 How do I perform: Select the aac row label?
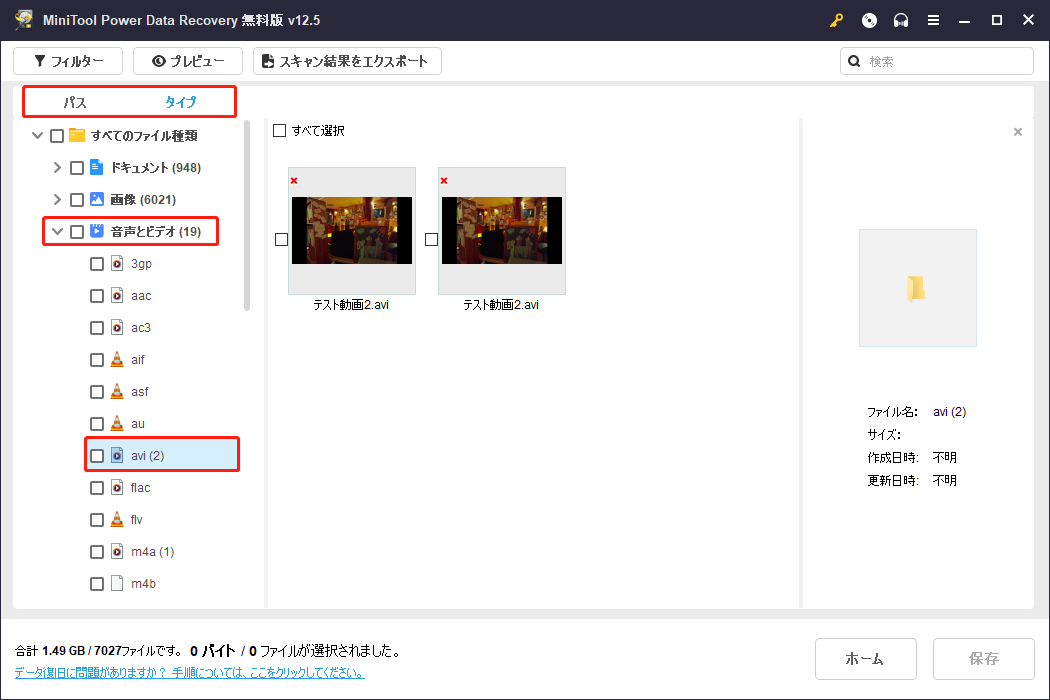click(141, 295)
